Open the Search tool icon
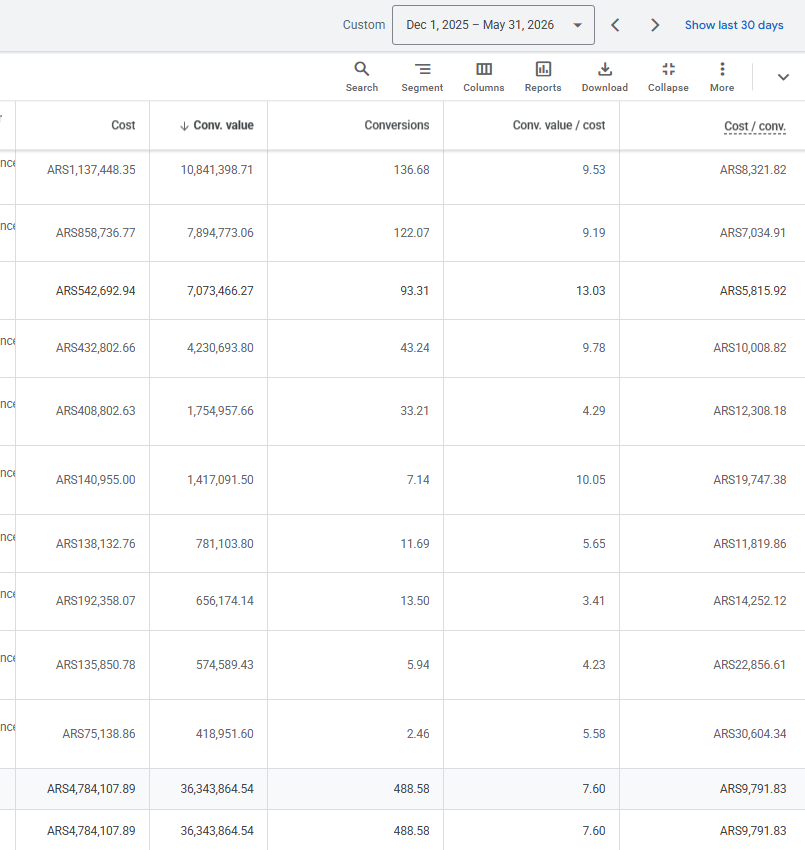 point(362,69)
